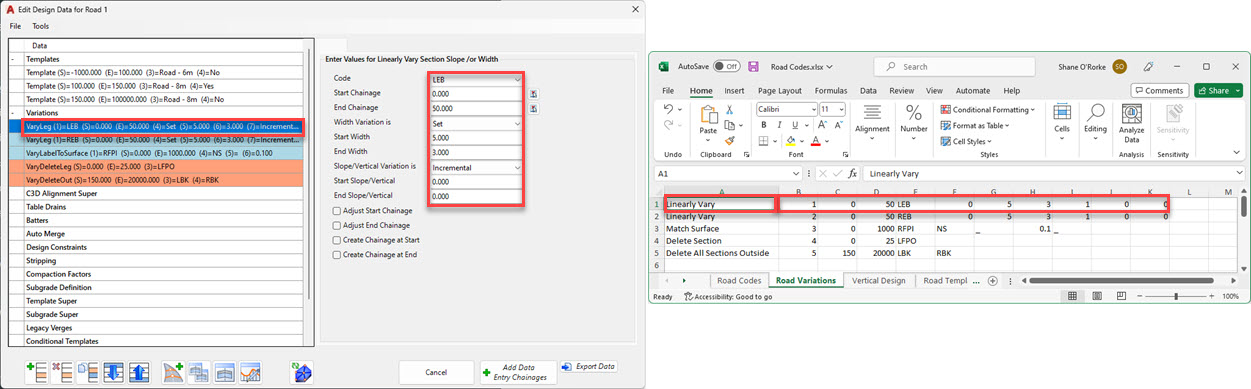Open the Formulas tab in Excel

click(831, 91)
